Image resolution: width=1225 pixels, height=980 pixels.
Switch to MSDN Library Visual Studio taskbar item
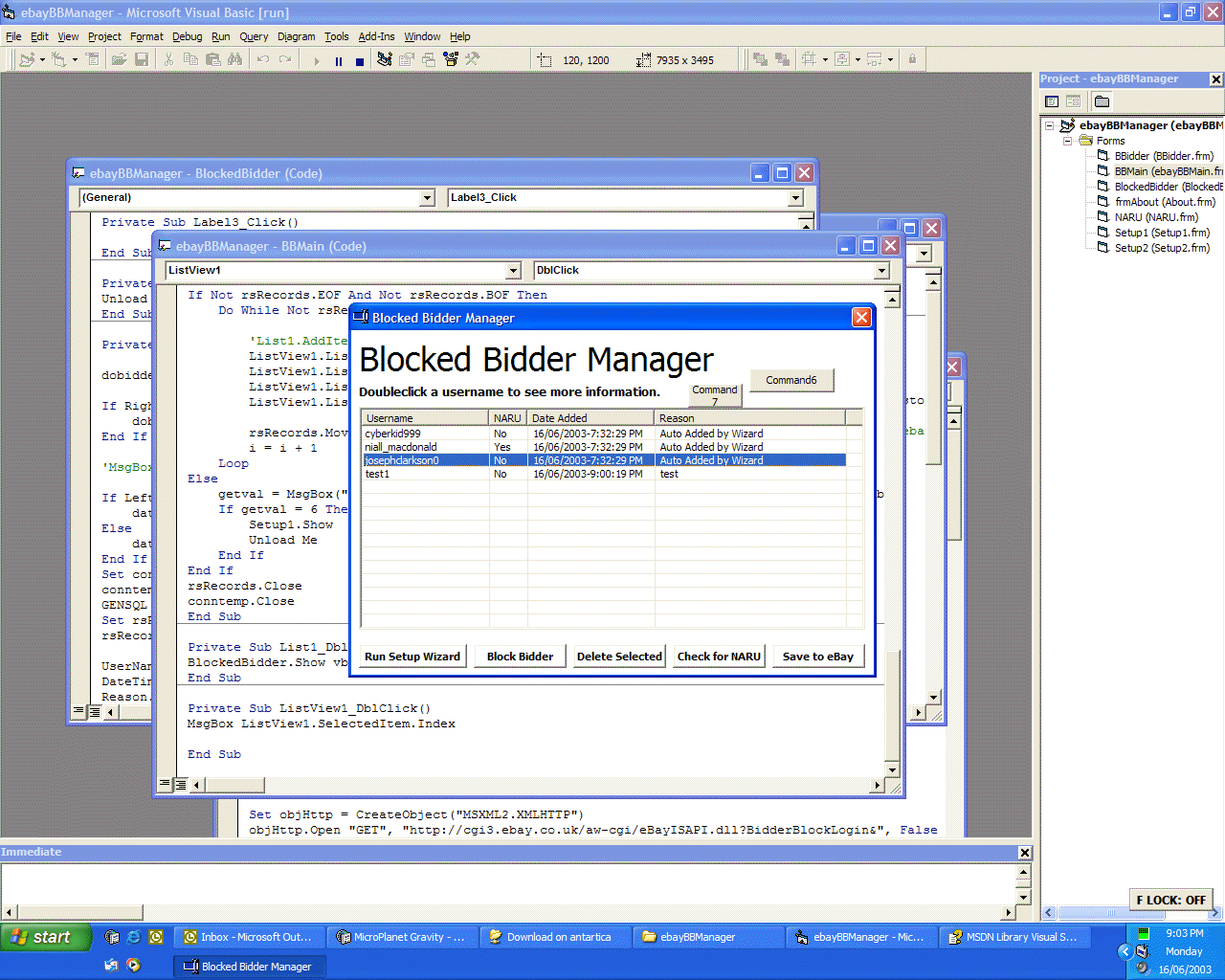tap(1014, 938)
